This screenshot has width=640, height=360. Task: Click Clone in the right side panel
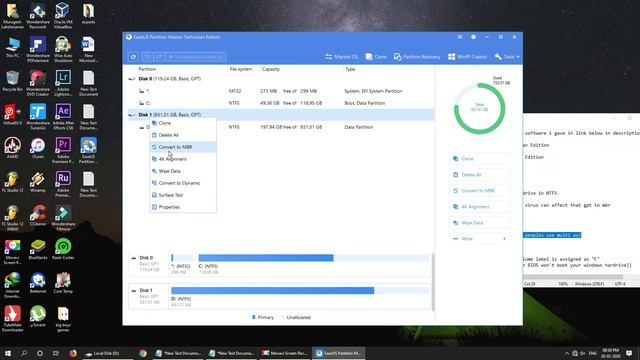(479, 159)
